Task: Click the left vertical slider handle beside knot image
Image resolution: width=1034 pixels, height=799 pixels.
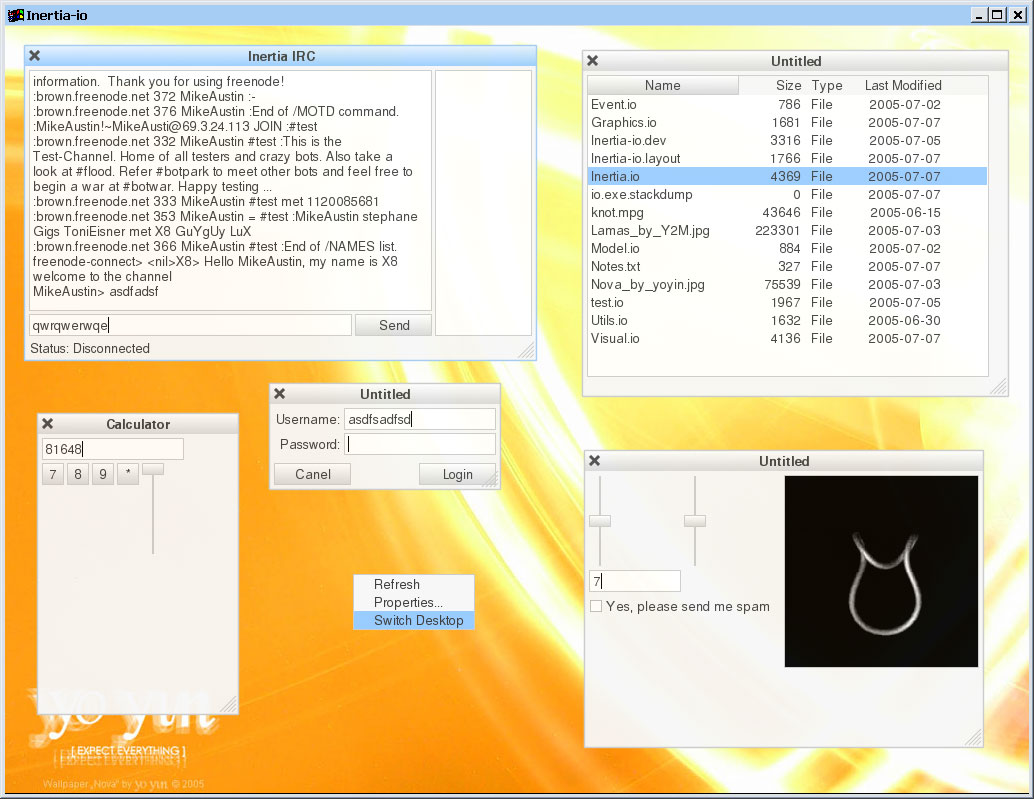Action: coord(600,521)
